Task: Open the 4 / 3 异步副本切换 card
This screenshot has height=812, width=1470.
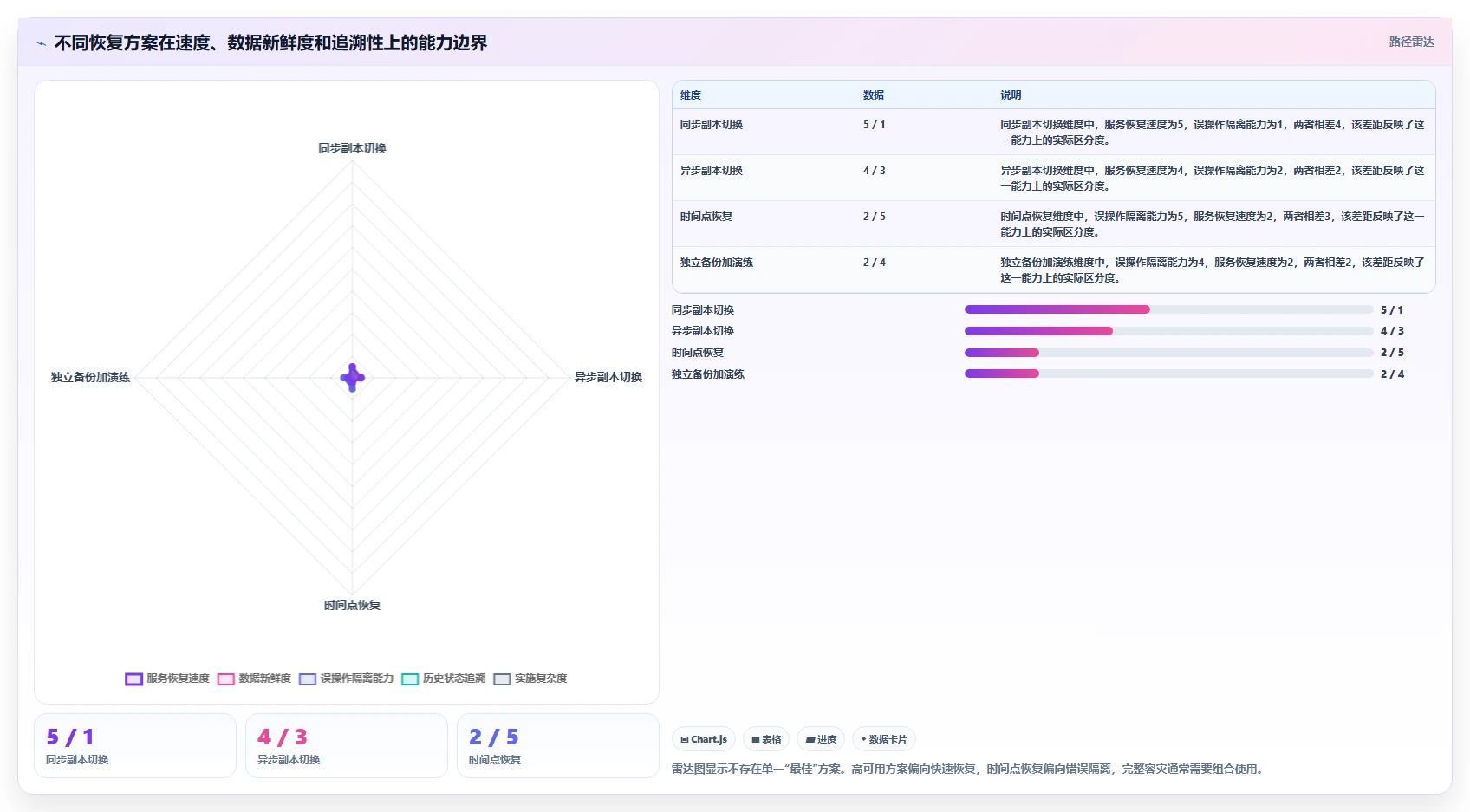Action: 347,746
